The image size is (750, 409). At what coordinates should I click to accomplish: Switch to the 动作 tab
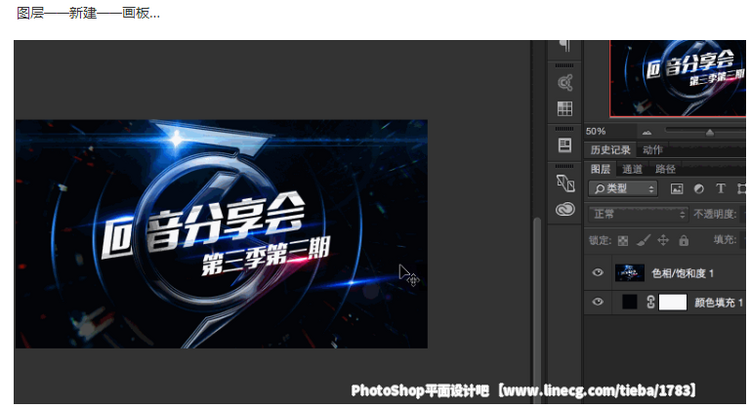pos(652,150)
